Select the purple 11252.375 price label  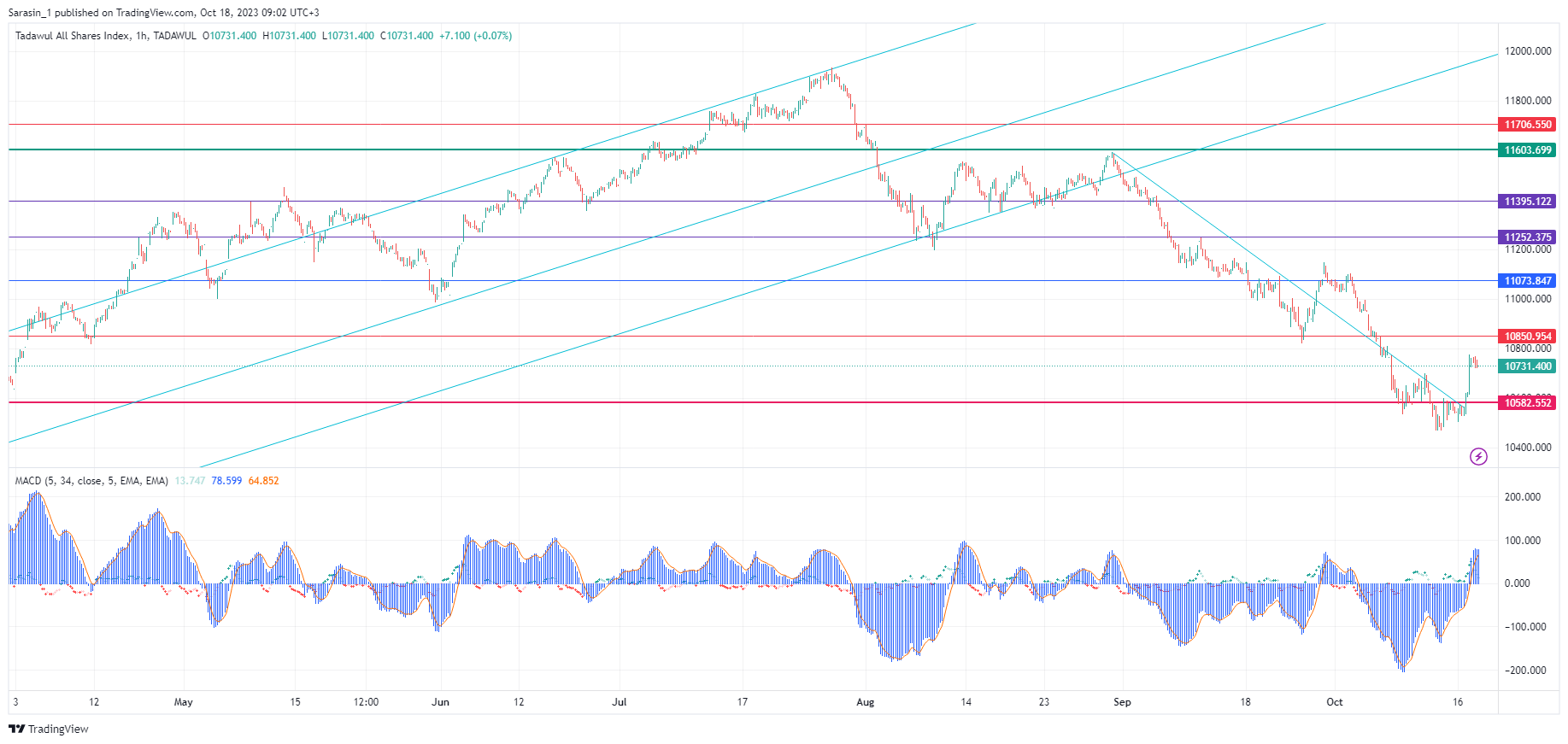pyautogui.click(x=1528, y=237)
